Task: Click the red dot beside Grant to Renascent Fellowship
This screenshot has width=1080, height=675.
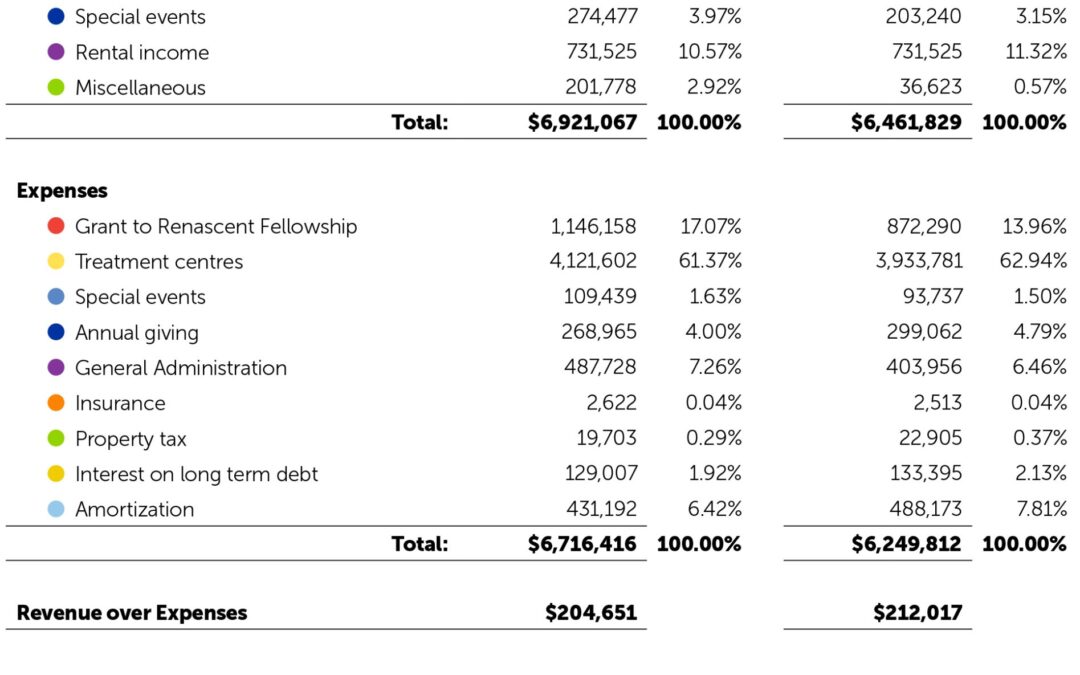Action: tap(56, 226)
